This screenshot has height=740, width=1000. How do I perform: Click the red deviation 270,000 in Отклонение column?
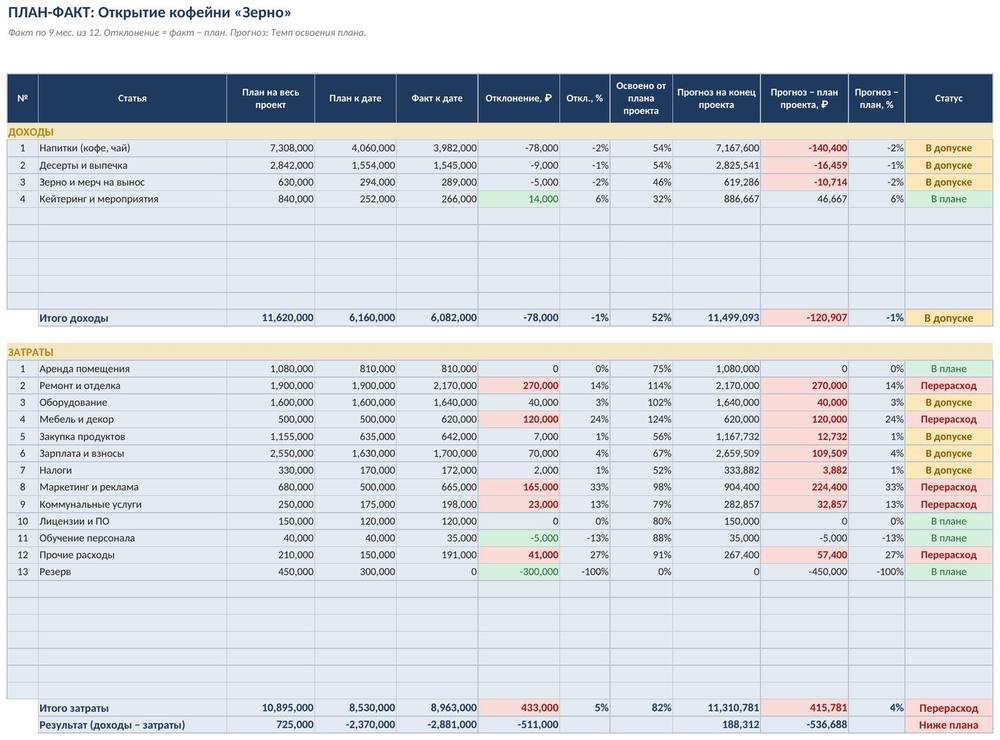click(x=518, y=385)
